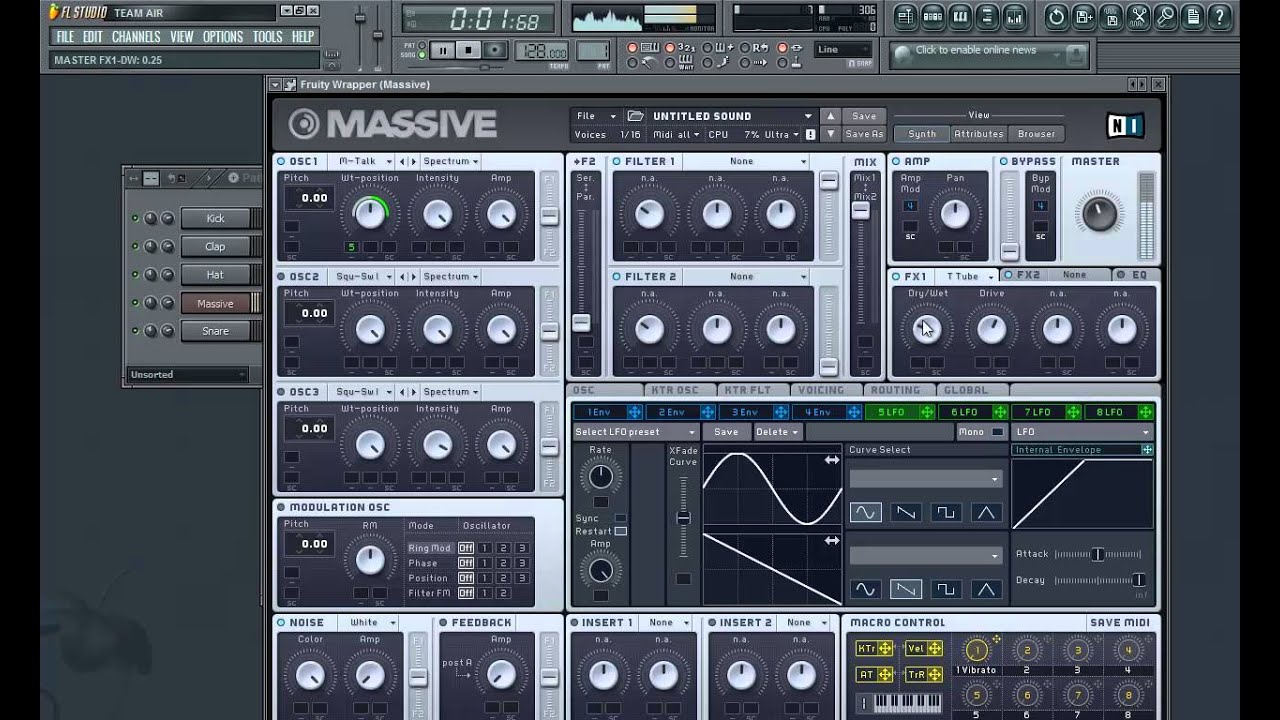Open the mixer window icon

1017,16
